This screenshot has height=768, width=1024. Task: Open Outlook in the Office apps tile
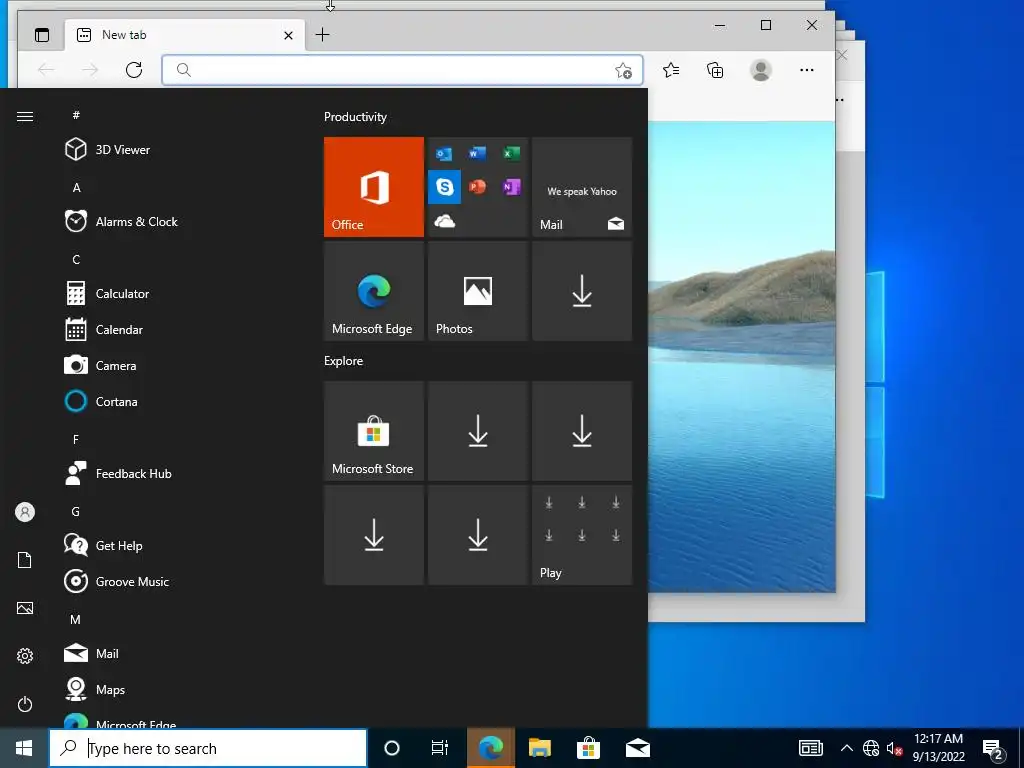point(444,153)
